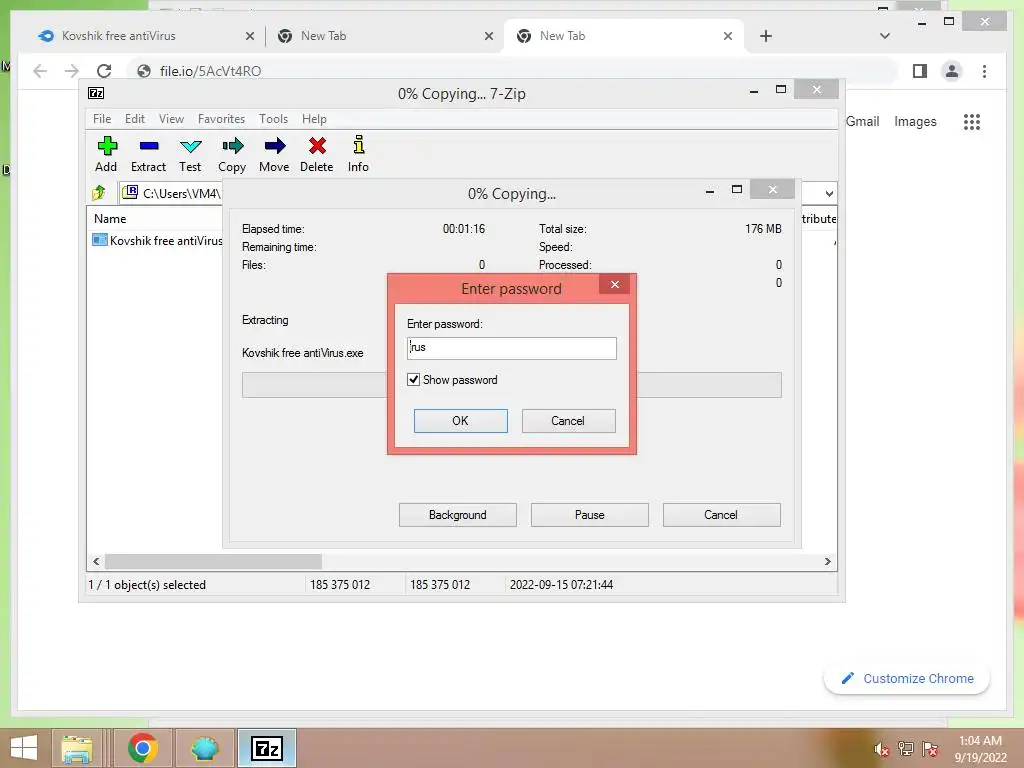Screen dimensions: 1024x768
Task: Open the Favorites menu
Action: pyautogui.click(x=221, y=119)
